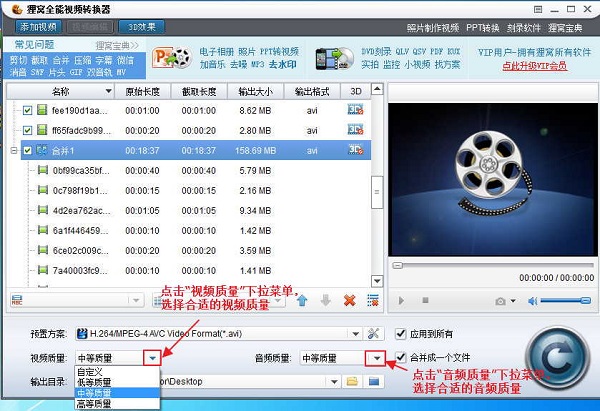
Task: Toggle the 应用到所有 checkbox
Action: tap(400, 334)
